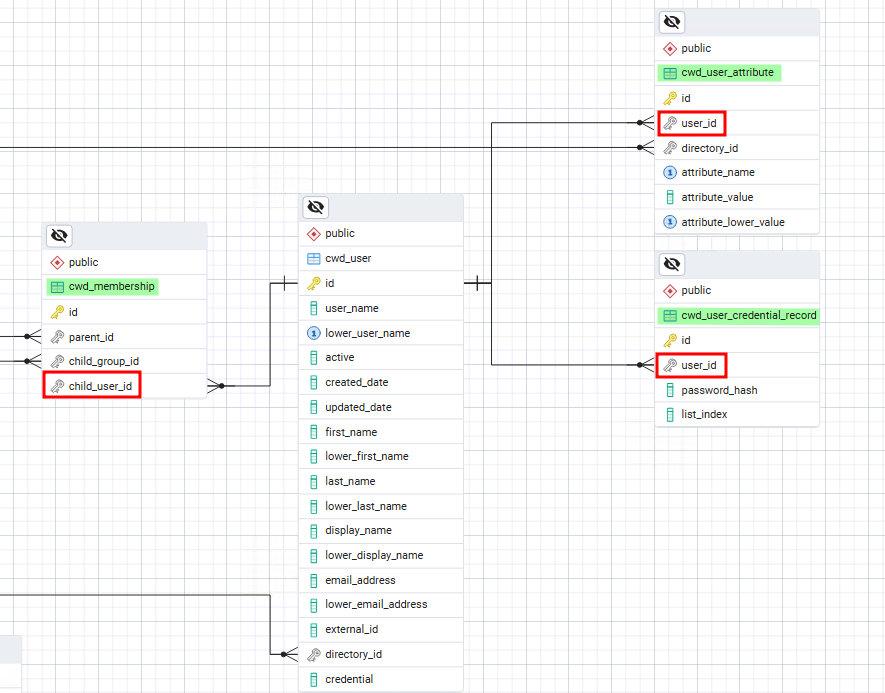Select the lower_first_name column
The image size is (885, 693).
366,456
